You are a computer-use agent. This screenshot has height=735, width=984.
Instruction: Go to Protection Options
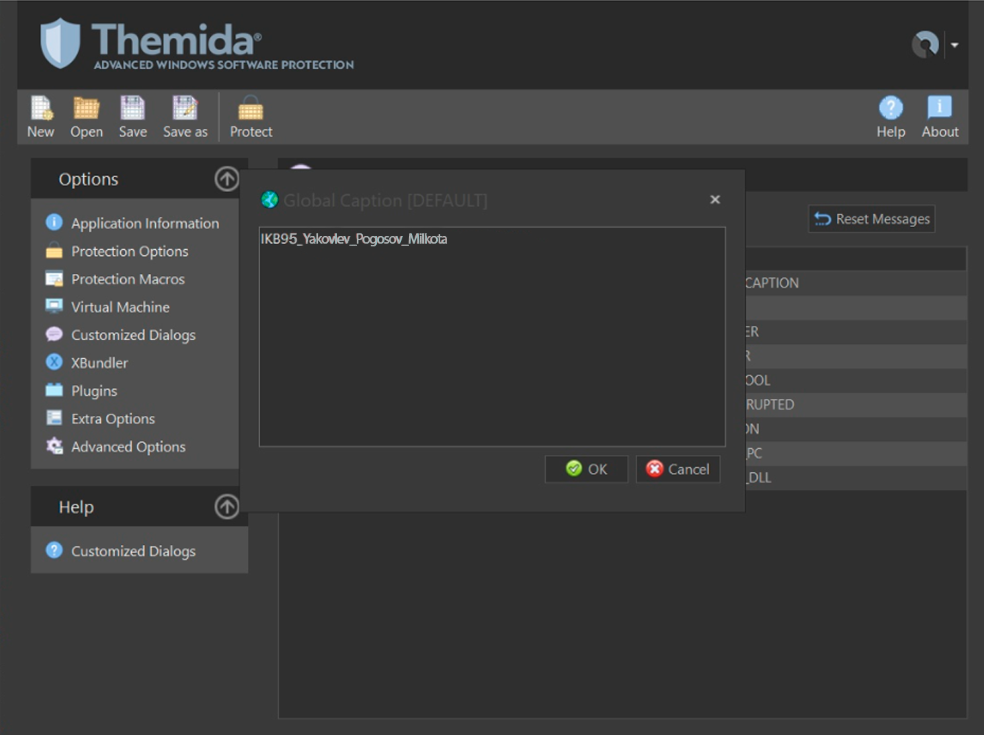coord(130,251)
